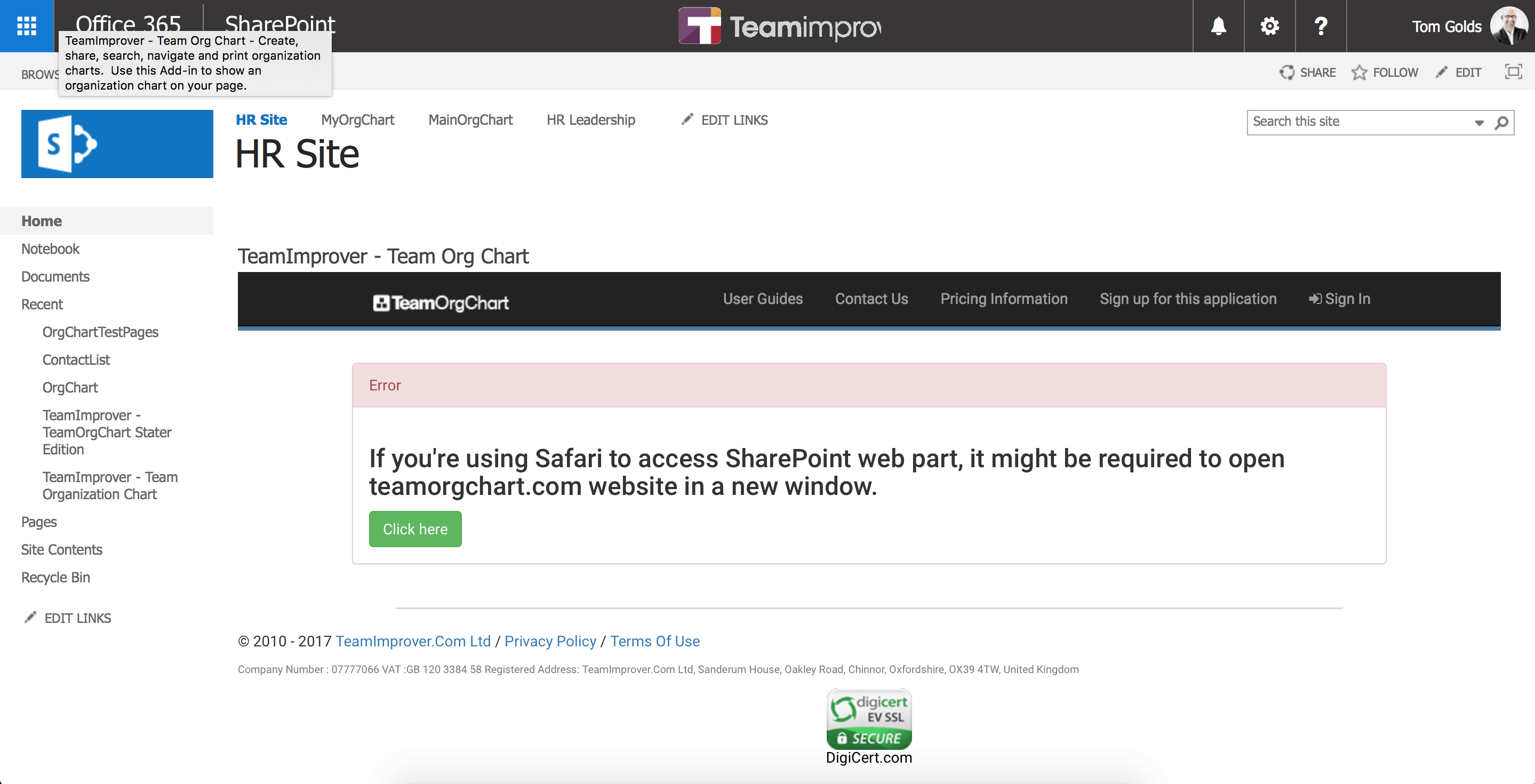Image resolution: width=1535 pixels, height=784 pixels.
Task: Open the notifications bell
Action: [x=1218, y=26]
